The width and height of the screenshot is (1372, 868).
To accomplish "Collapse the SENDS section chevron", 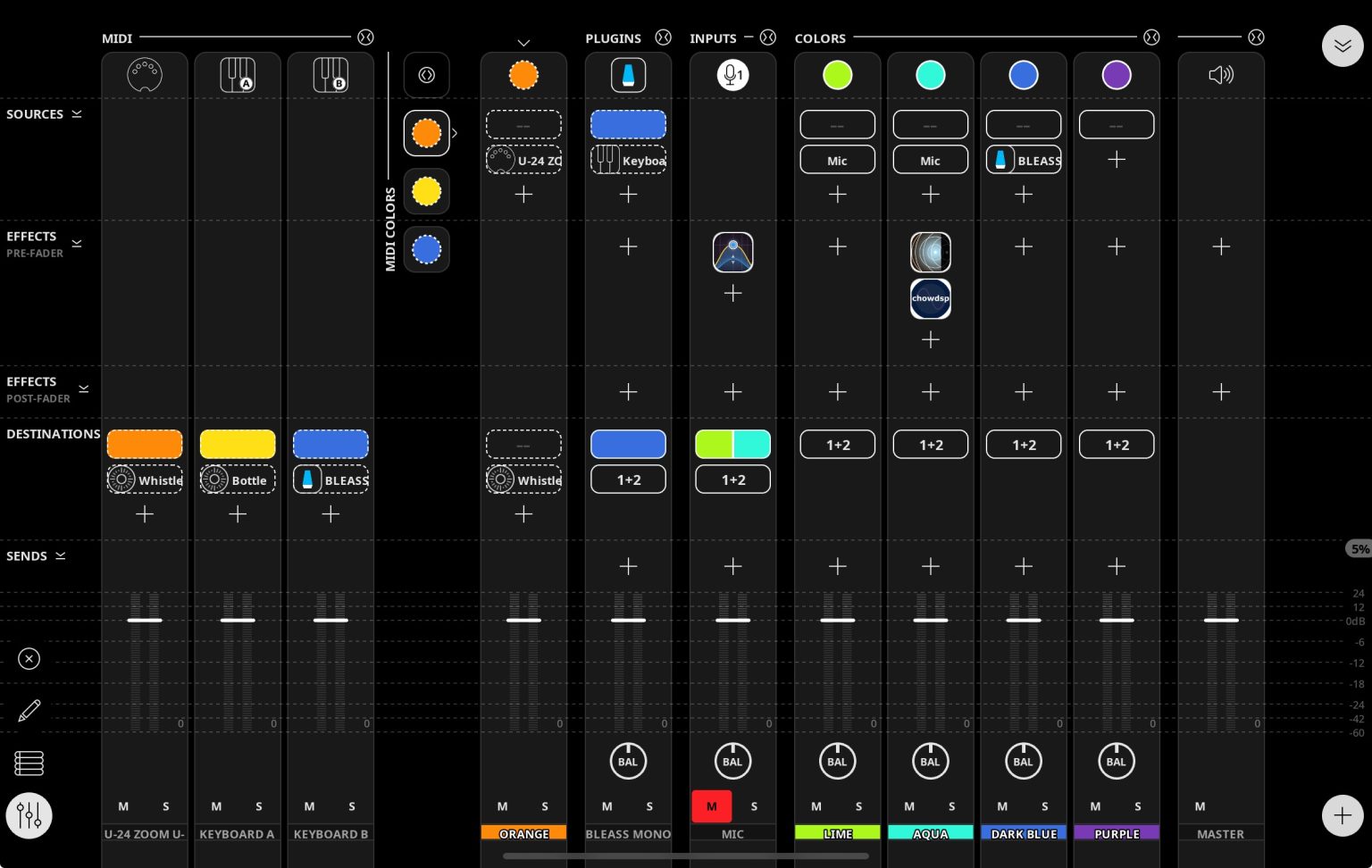I will pos(60,555).
